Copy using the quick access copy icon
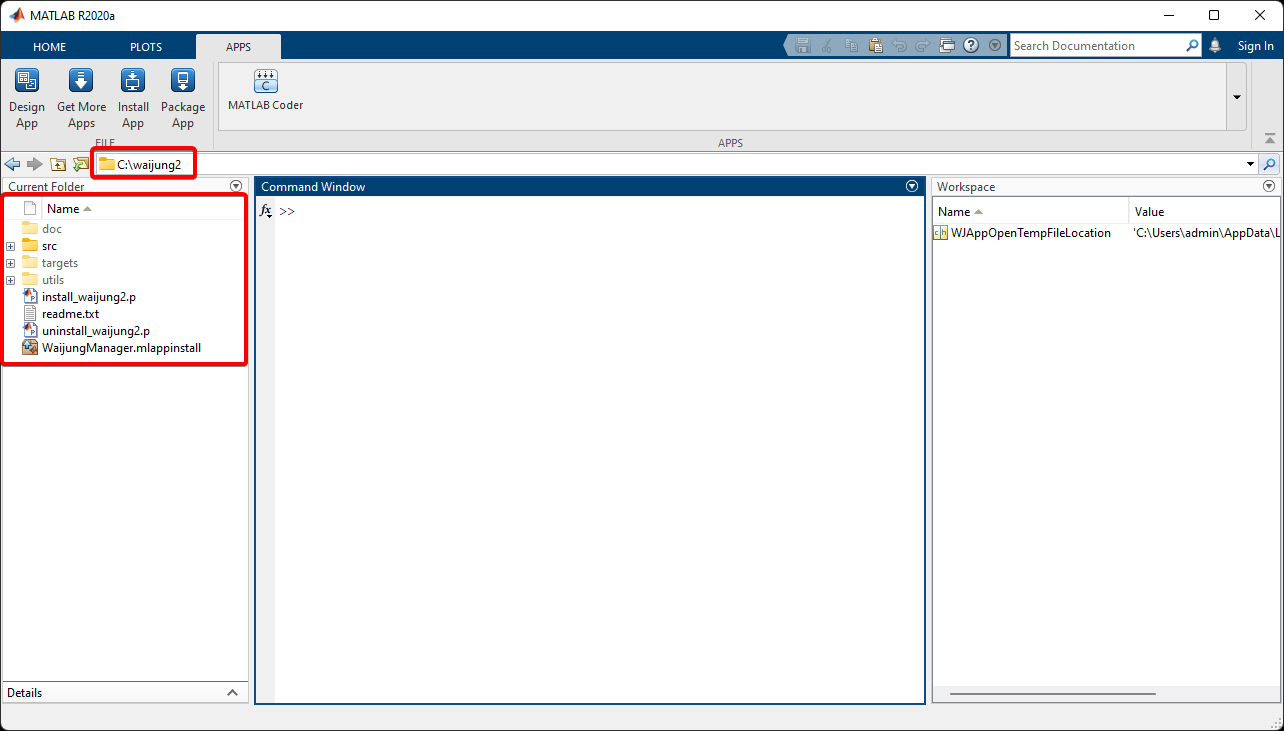The width and height of the screenshot is (1284, 731). (851, 45)
